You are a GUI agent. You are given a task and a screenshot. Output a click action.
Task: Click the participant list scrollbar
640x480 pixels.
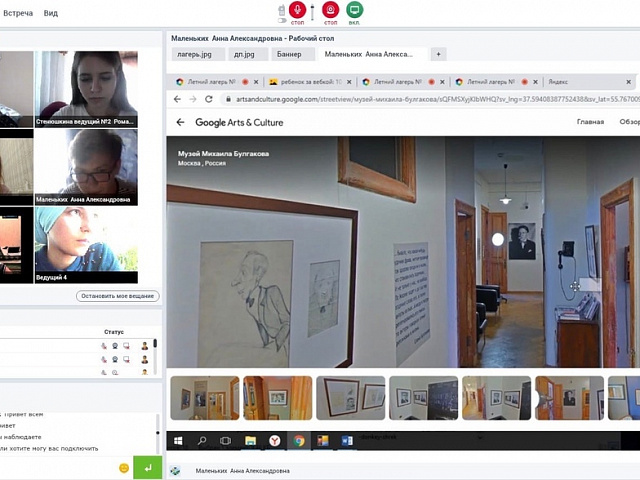155,356
